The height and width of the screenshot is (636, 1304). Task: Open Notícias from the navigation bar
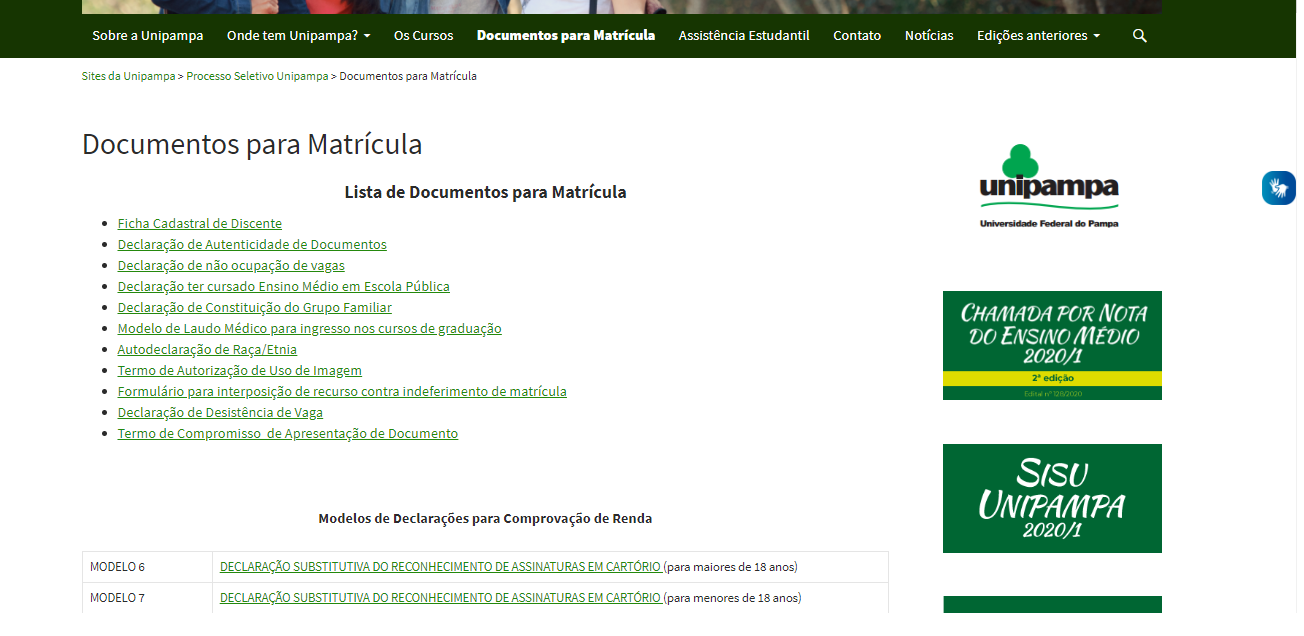[x=929, y=36]
